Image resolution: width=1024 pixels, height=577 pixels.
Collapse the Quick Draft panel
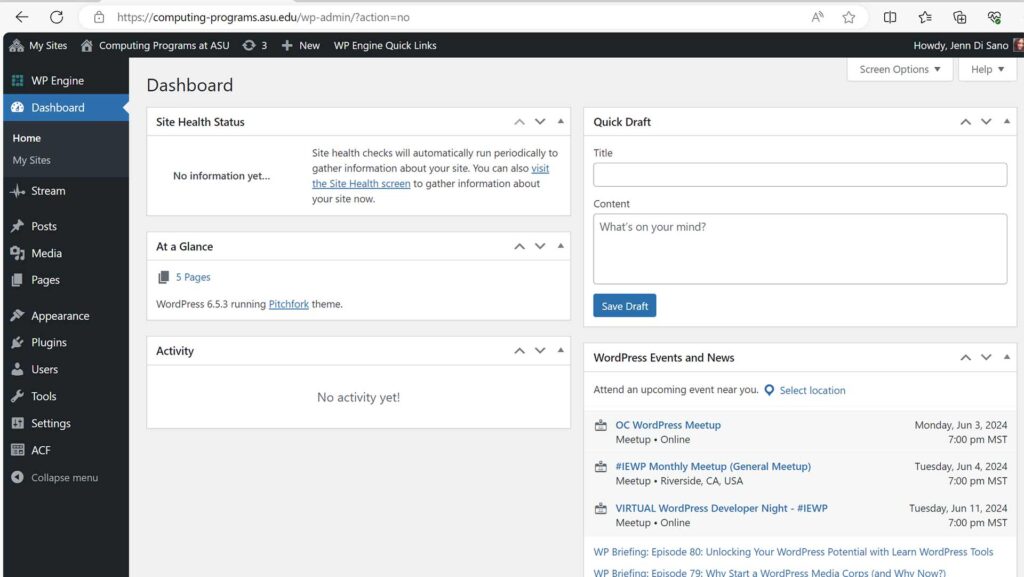[1006, 121]
